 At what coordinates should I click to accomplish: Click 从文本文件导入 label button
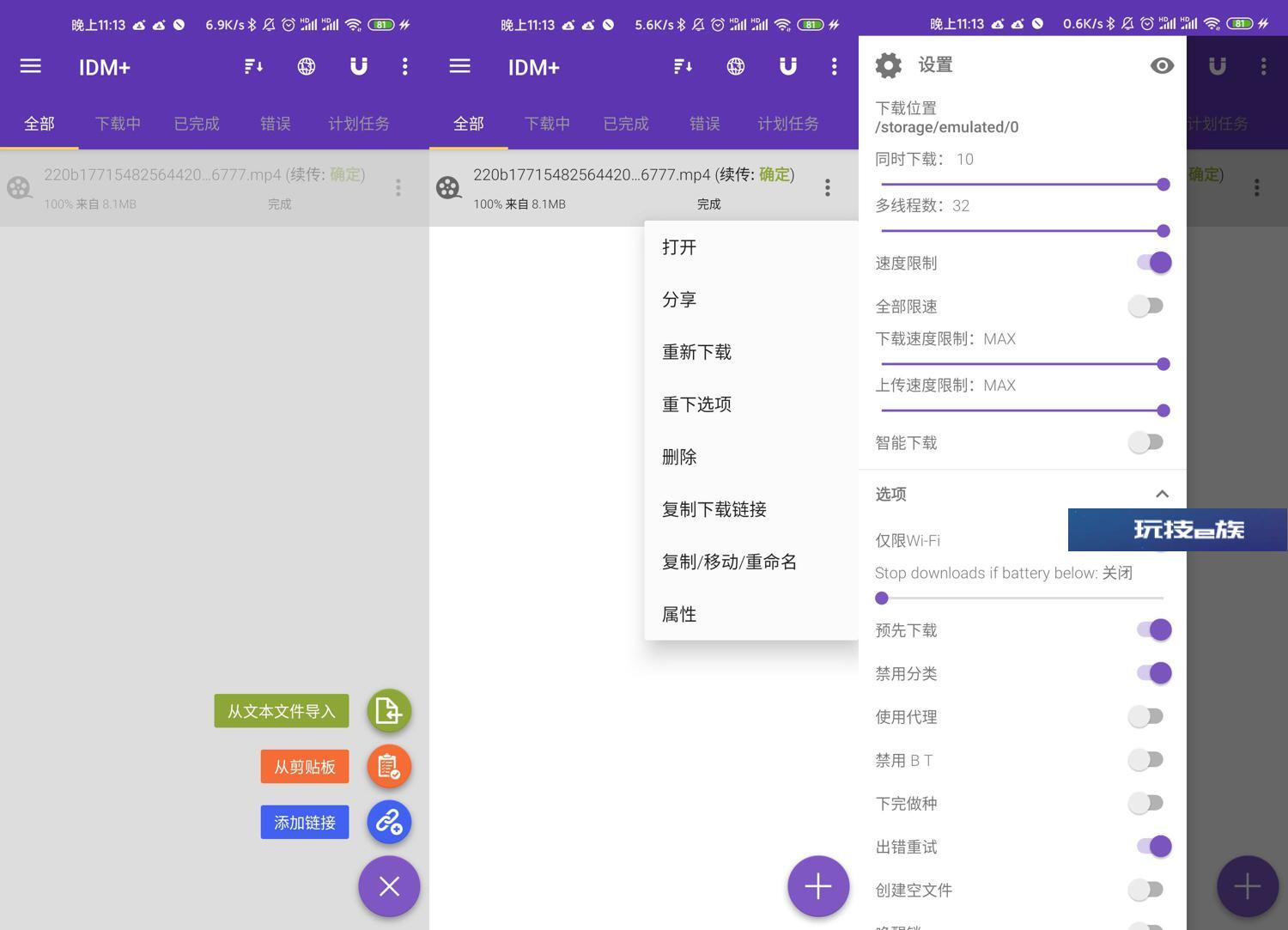pyautogui.click(x=282, y=711)
